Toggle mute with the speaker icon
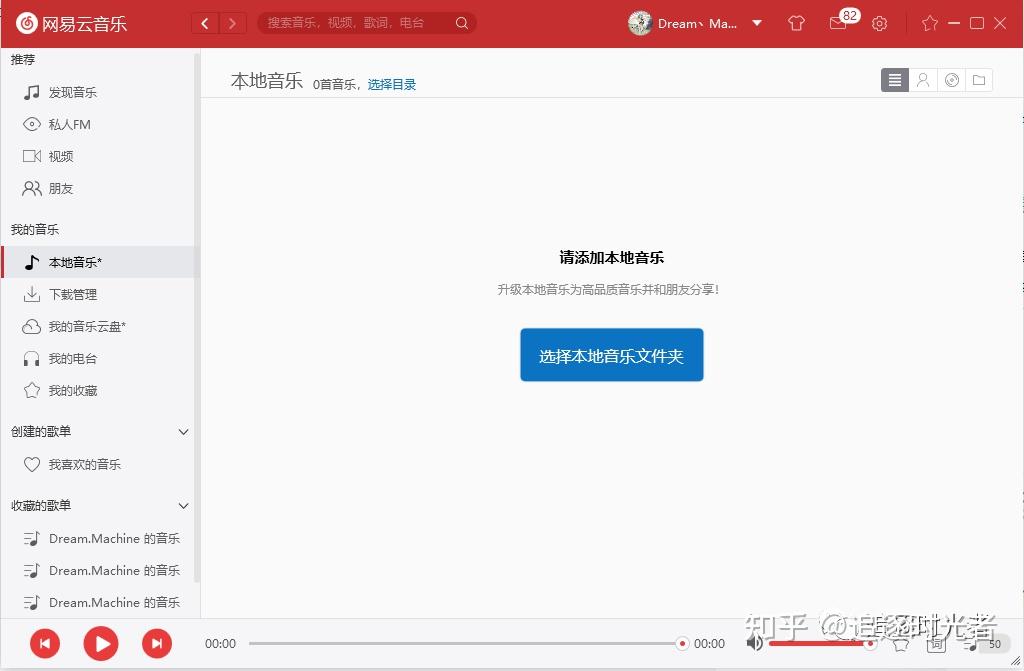This screenshot has height=671, width=1024. coord(756,643)
